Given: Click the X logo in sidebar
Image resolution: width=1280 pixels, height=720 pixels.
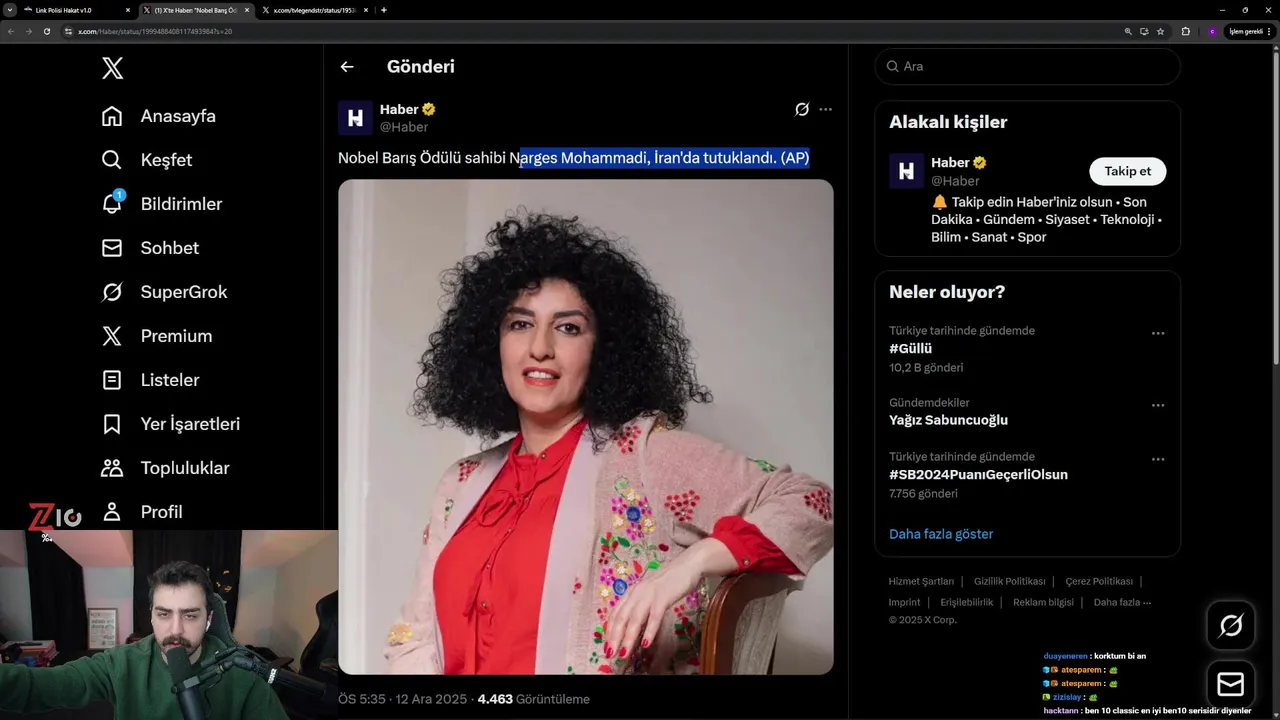Looking at the screenshot, I should (x=113, y=68).
